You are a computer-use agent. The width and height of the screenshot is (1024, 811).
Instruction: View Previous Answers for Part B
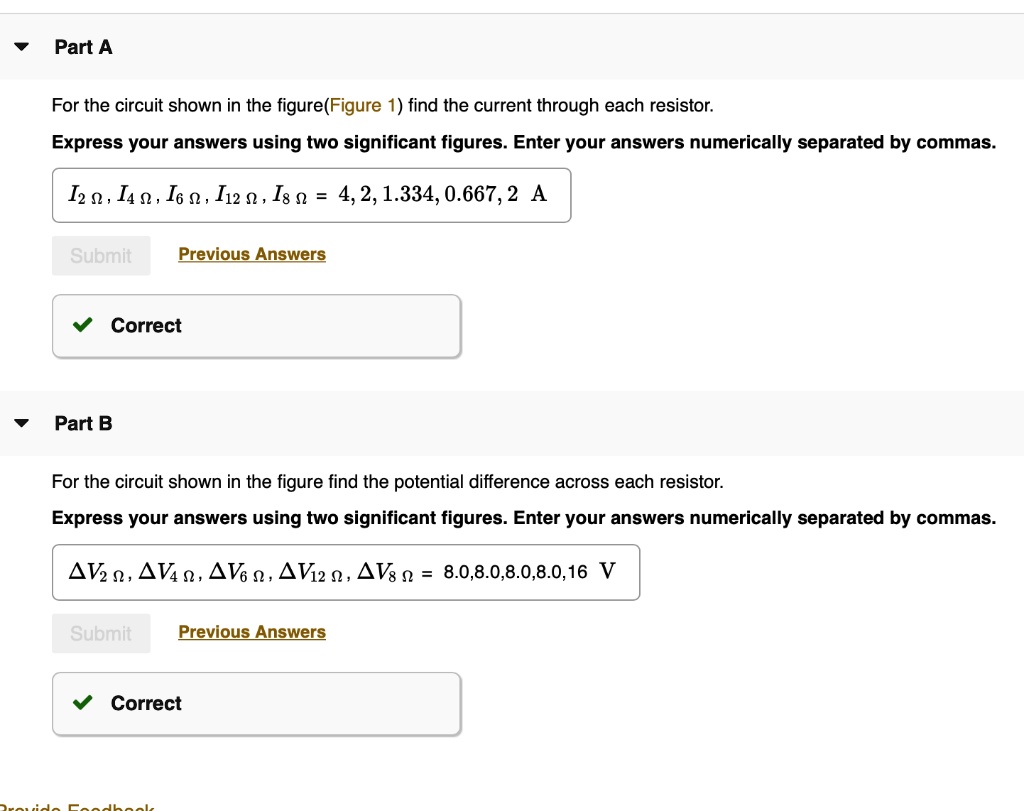click(252, 632)
